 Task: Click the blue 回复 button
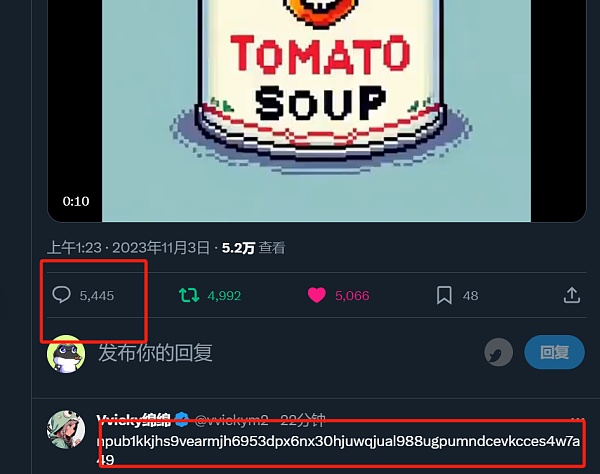[x=554, y=352]
